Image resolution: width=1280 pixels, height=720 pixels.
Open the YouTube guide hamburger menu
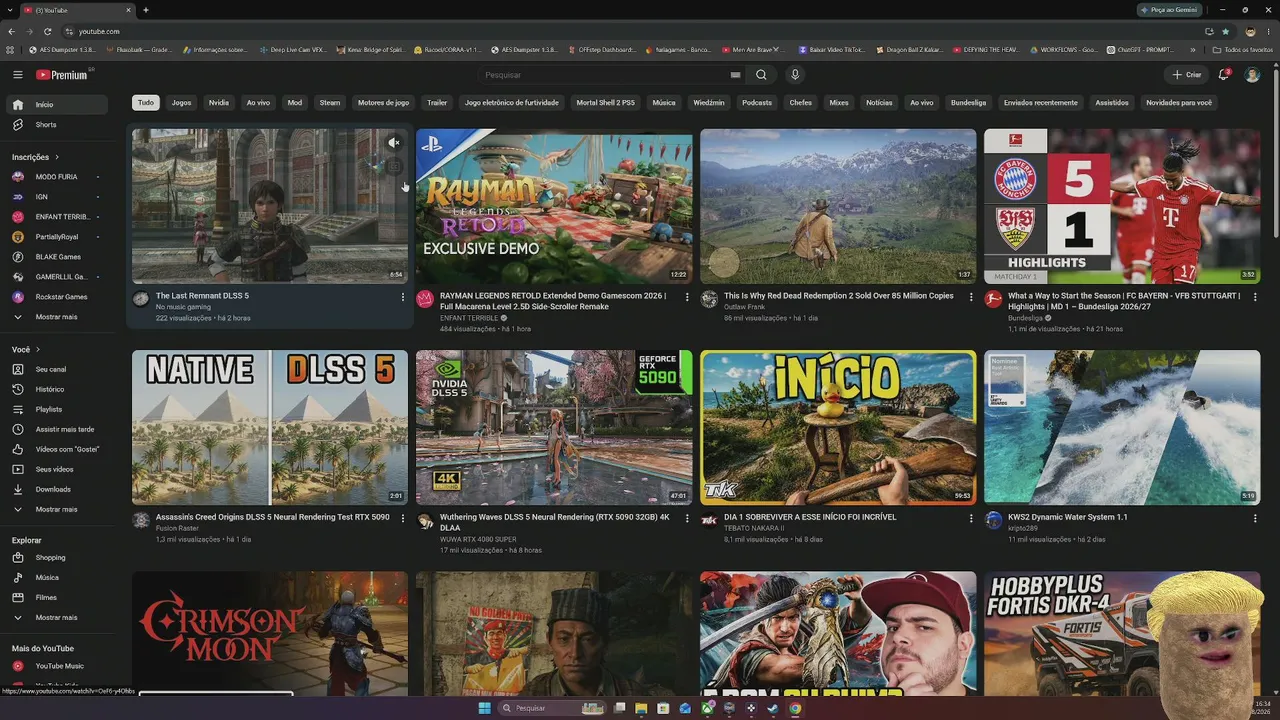(17, 75)
